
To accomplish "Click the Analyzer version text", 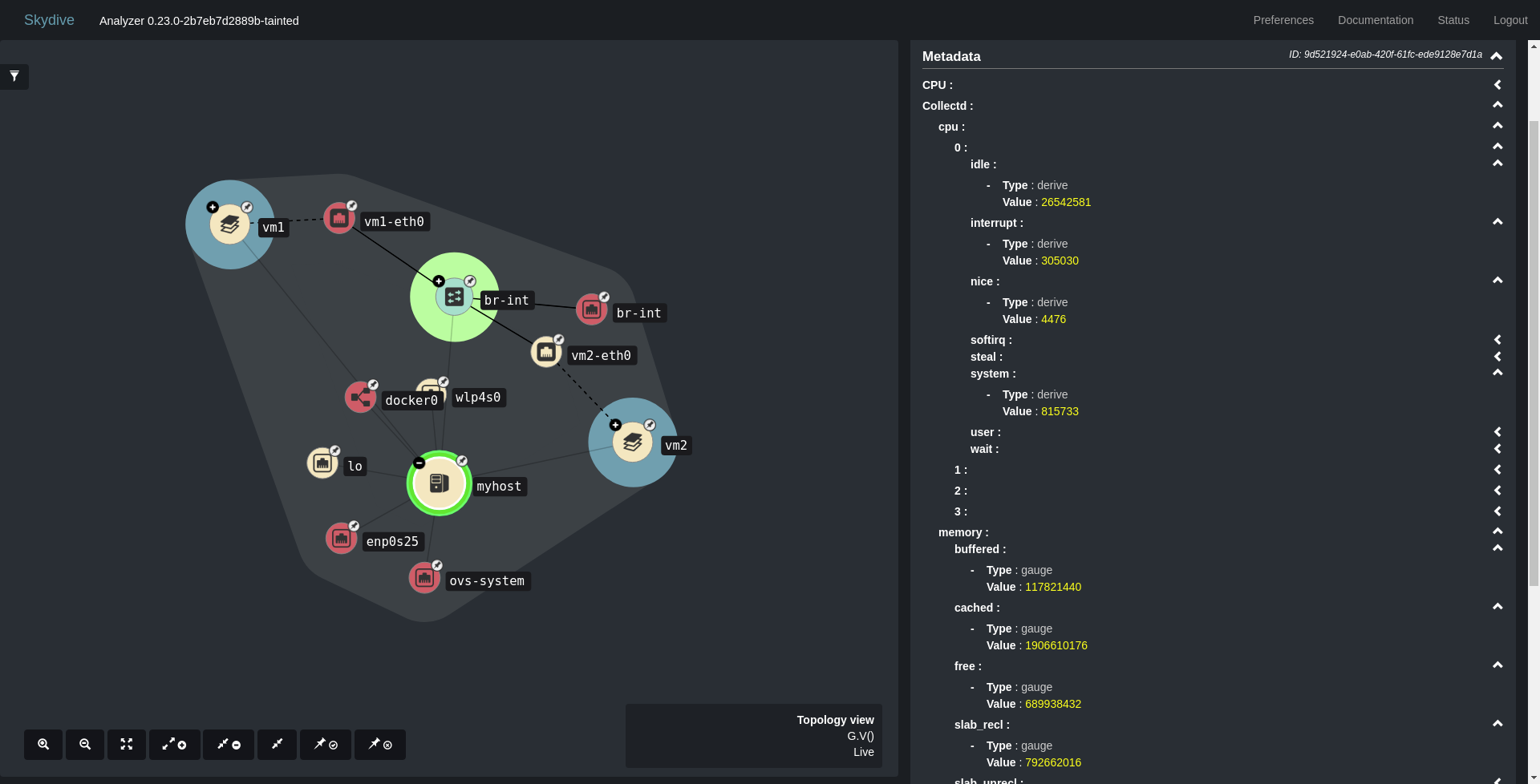I will 199,21.
